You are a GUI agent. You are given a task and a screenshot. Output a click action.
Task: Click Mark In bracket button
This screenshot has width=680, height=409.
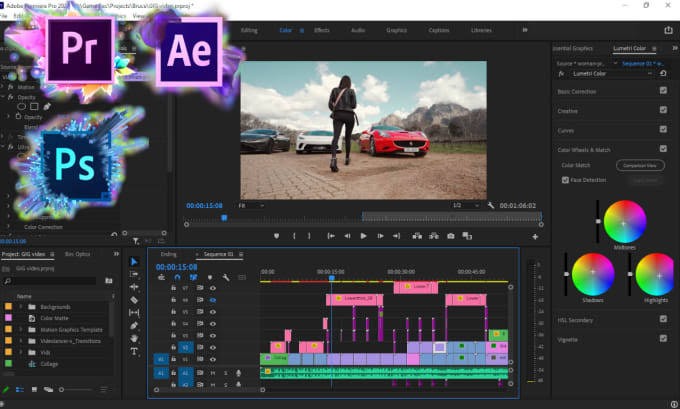click(294, 236)
